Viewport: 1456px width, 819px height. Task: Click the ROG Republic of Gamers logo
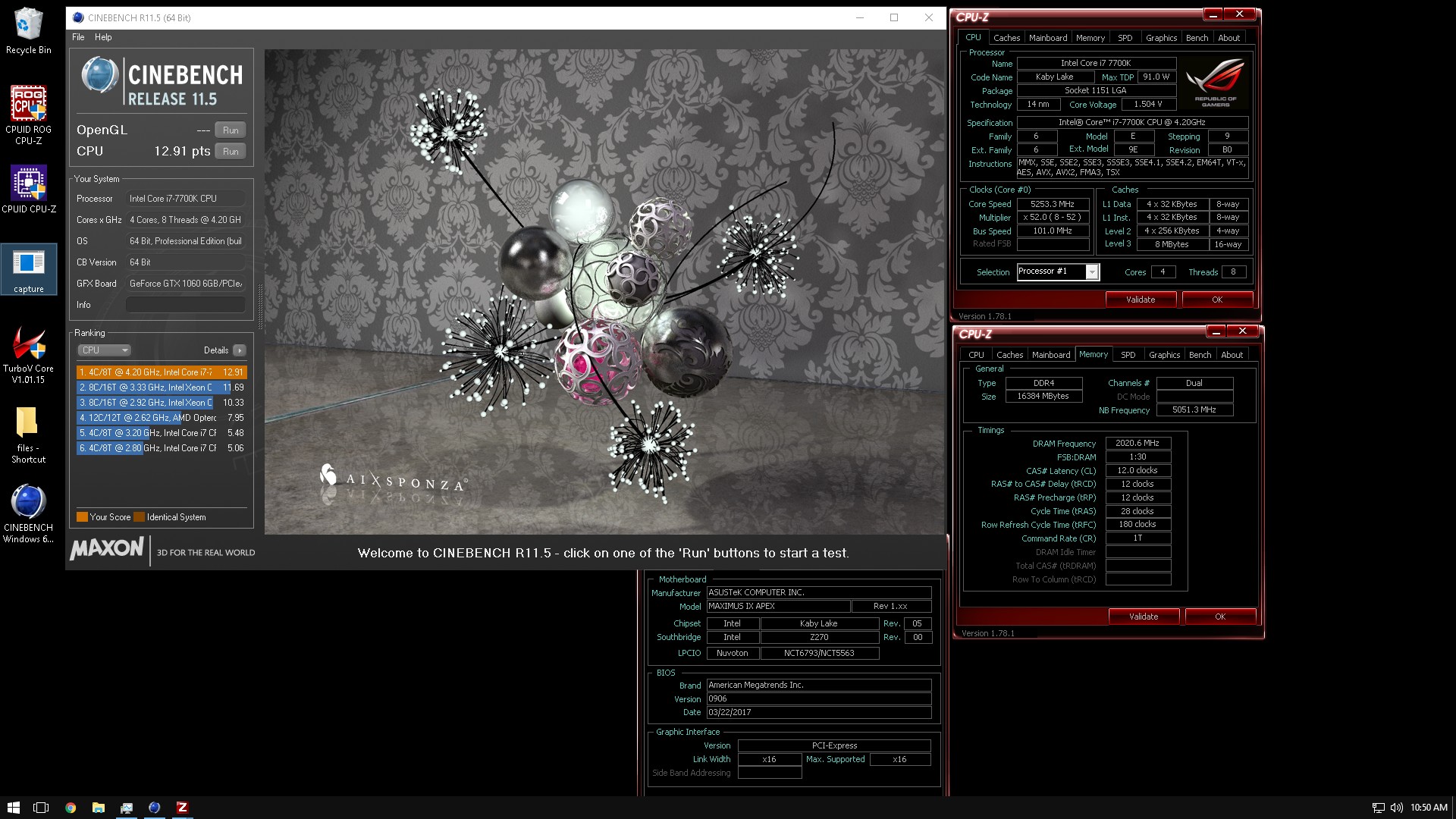1216,83
